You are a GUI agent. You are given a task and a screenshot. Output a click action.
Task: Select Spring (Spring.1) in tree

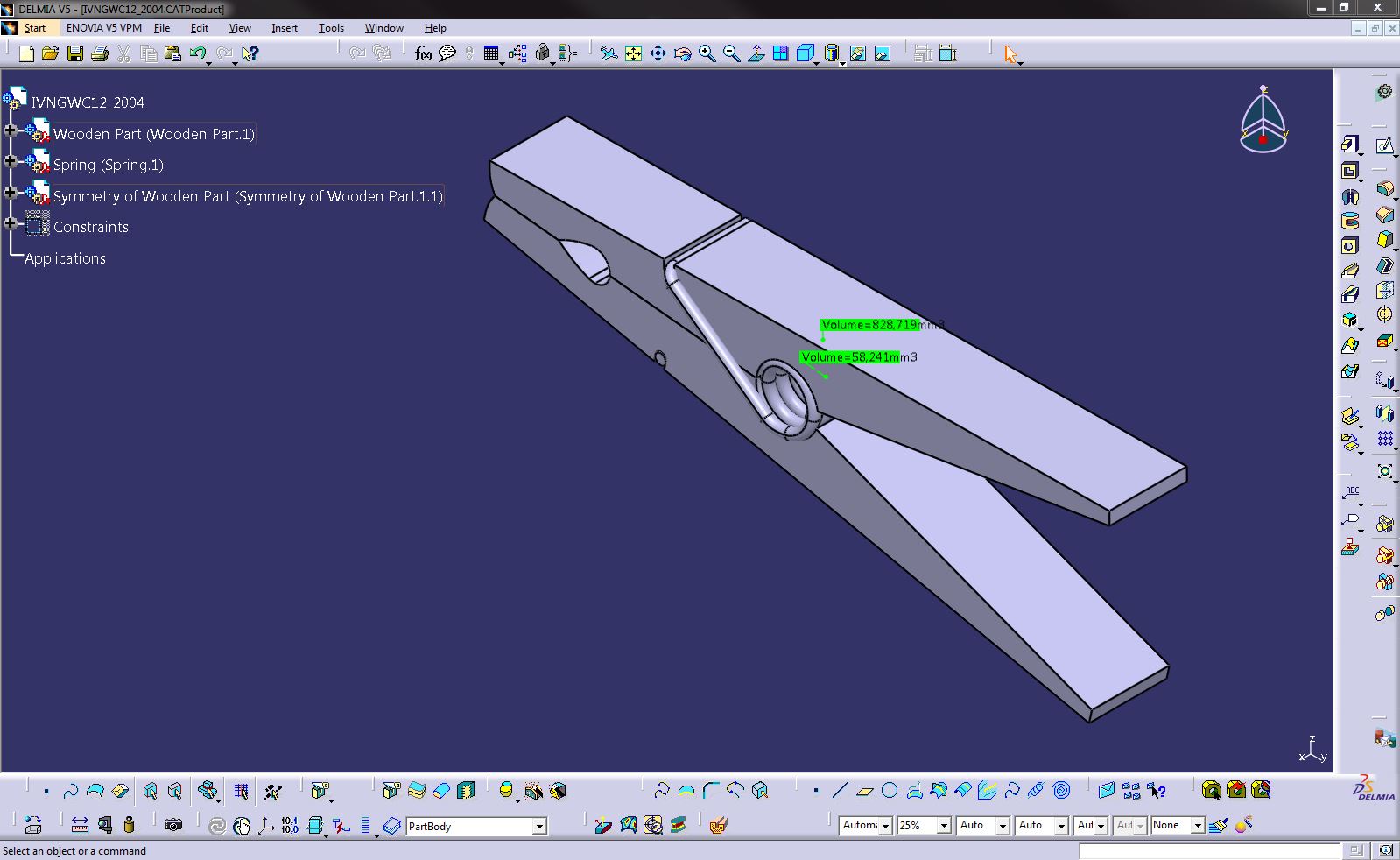pyautogui.click(x=108, y=165)
